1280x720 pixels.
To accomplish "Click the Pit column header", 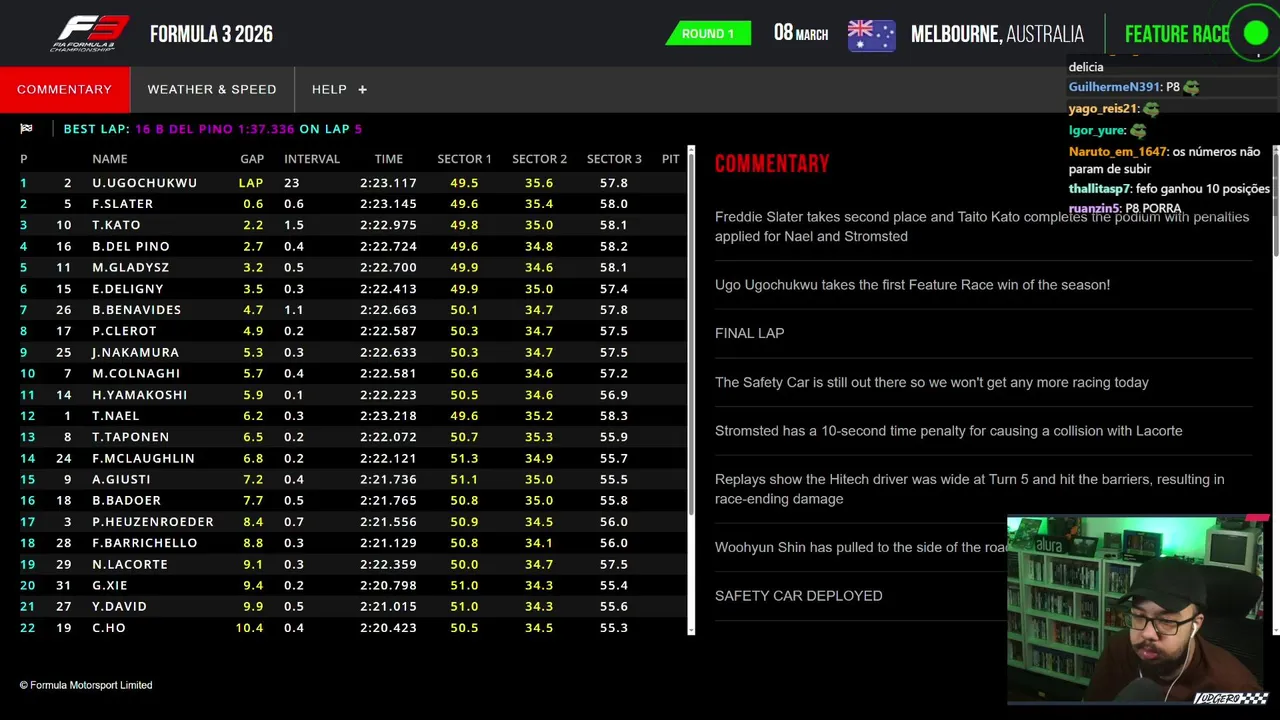I will [671, 159].
